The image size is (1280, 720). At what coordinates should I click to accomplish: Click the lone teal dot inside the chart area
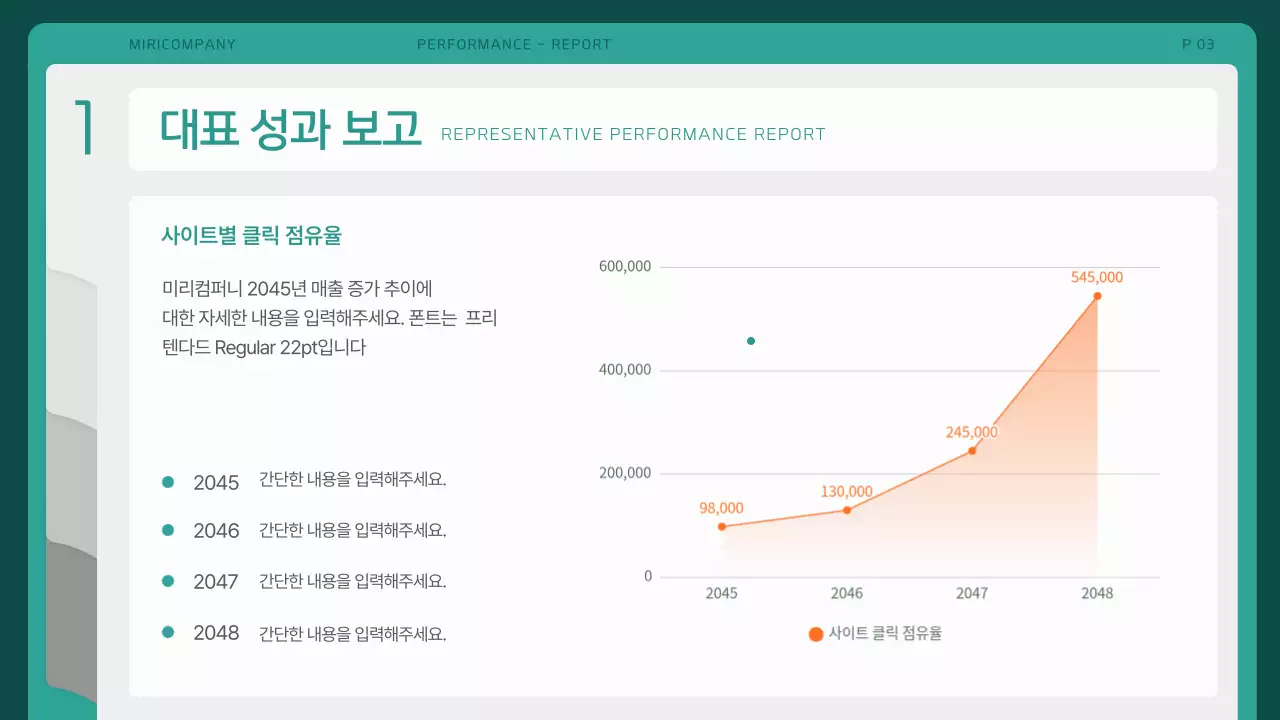[750, 341]
